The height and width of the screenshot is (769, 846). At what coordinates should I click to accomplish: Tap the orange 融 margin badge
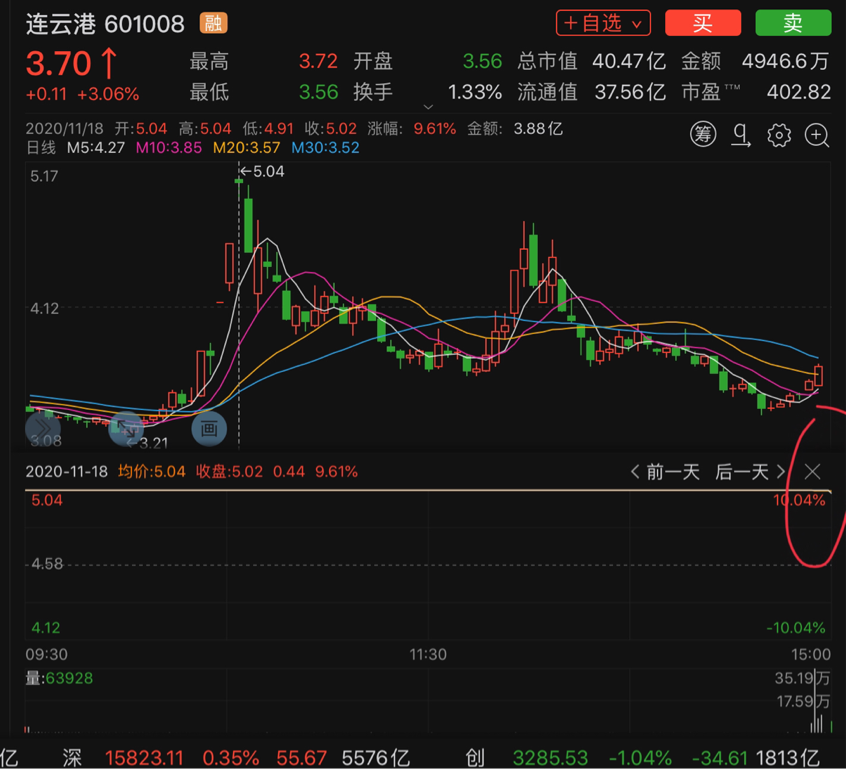[211, 23]
